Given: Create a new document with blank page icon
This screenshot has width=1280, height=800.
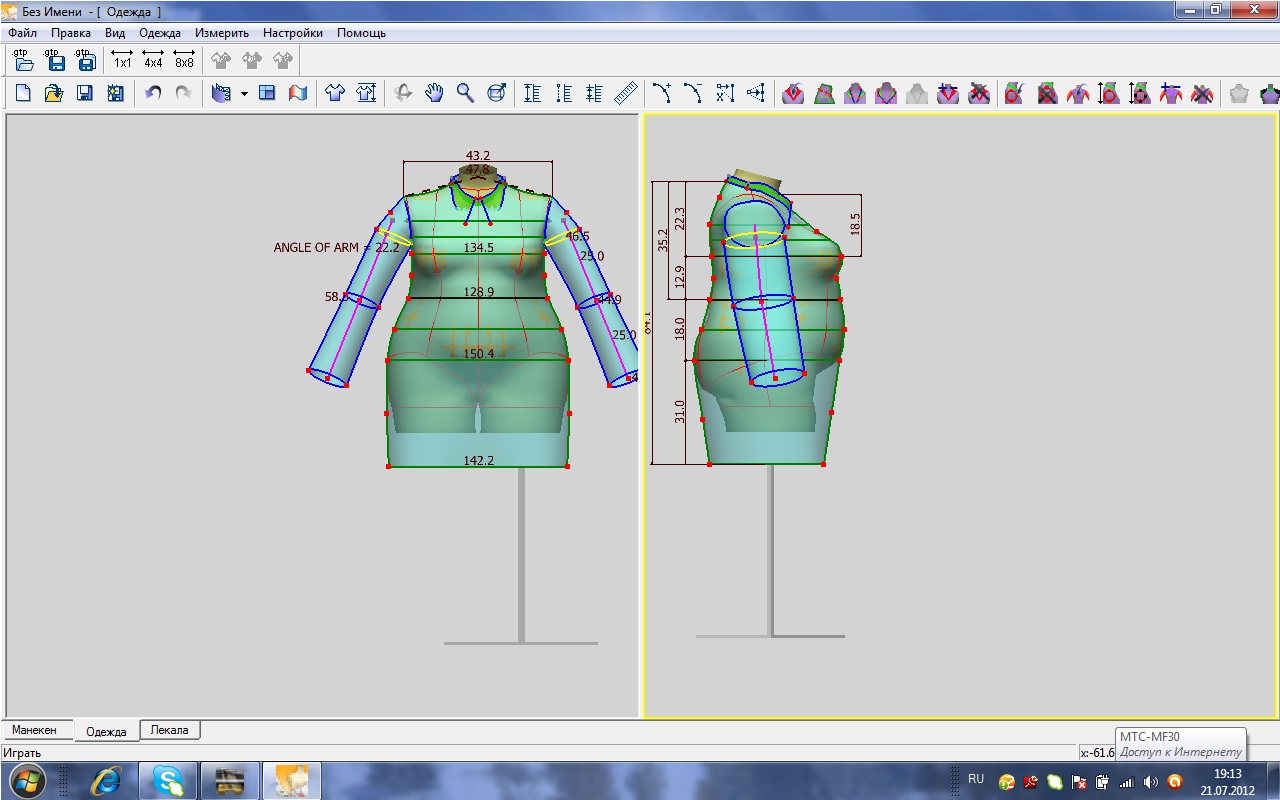Looking at the screenshot, I should 23,93.
